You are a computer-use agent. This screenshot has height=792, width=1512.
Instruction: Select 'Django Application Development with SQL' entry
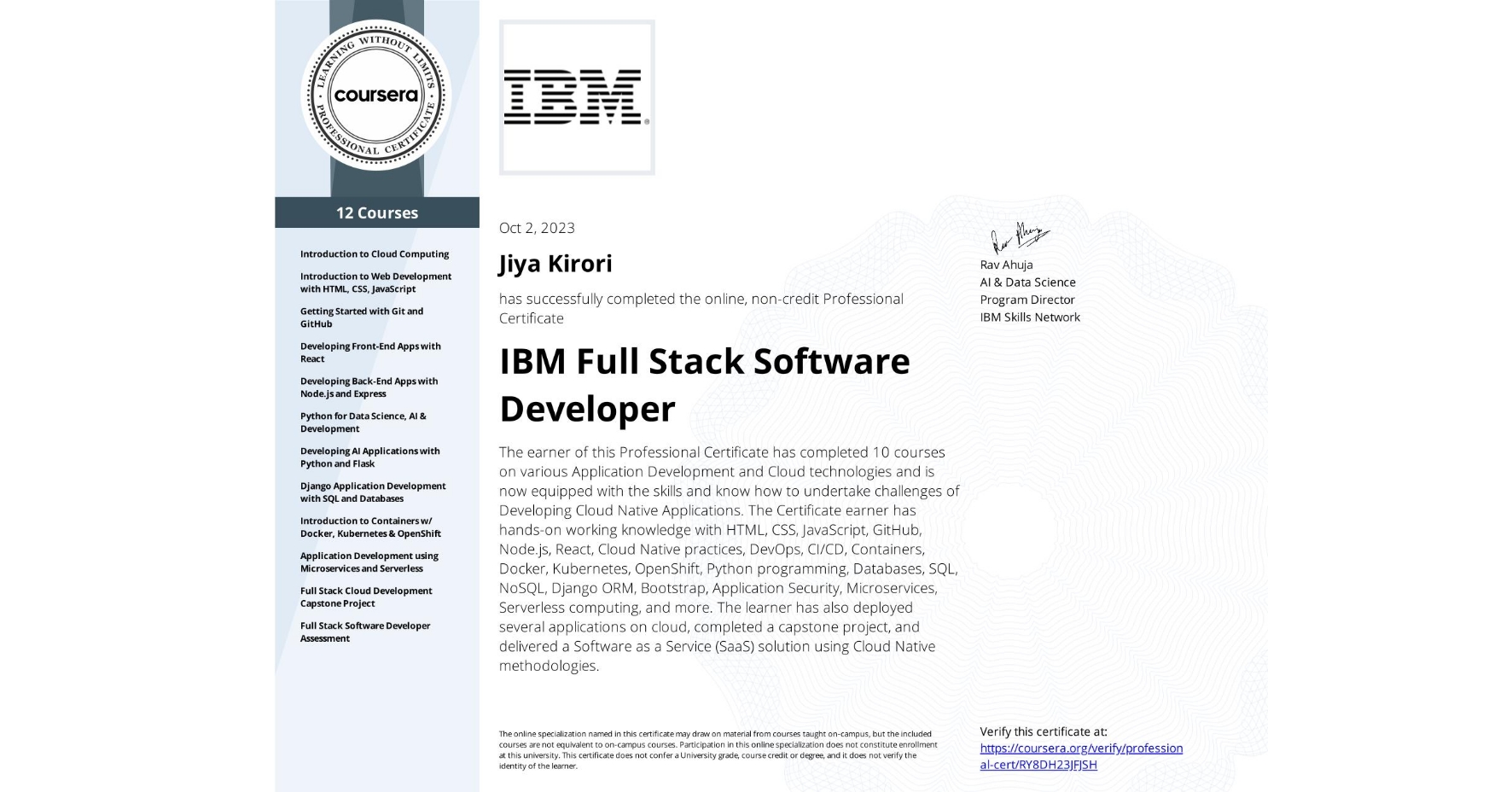pos(373,492)
